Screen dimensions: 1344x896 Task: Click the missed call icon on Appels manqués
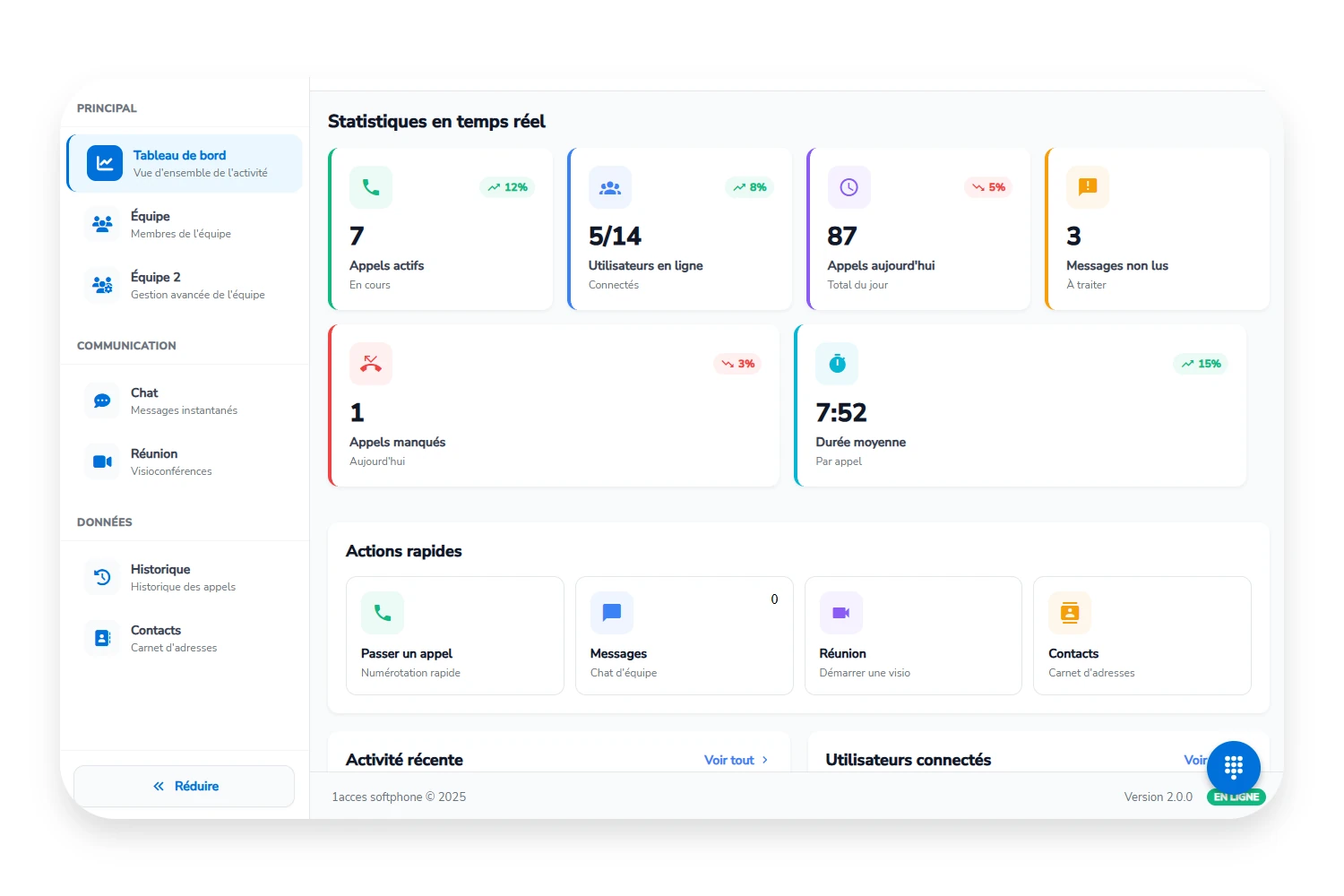click(x=370, y=364)
